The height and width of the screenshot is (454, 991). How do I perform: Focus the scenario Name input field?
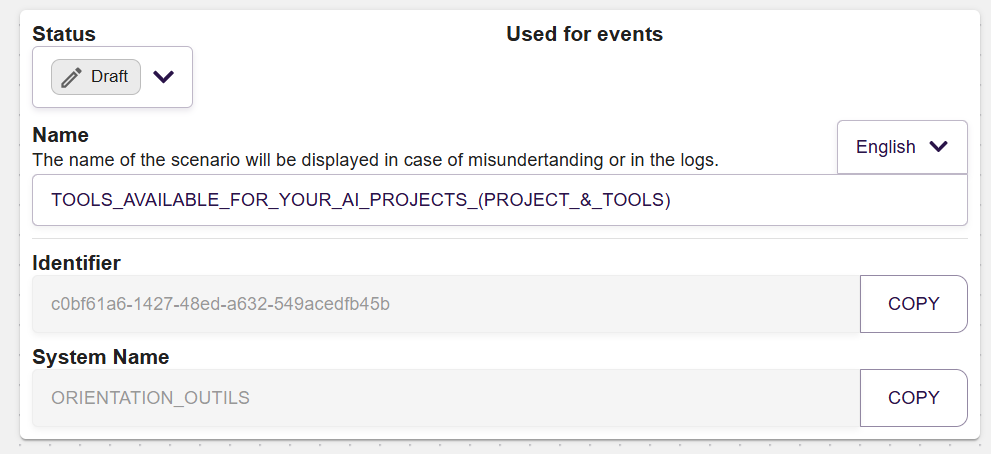tap(500, 200)
